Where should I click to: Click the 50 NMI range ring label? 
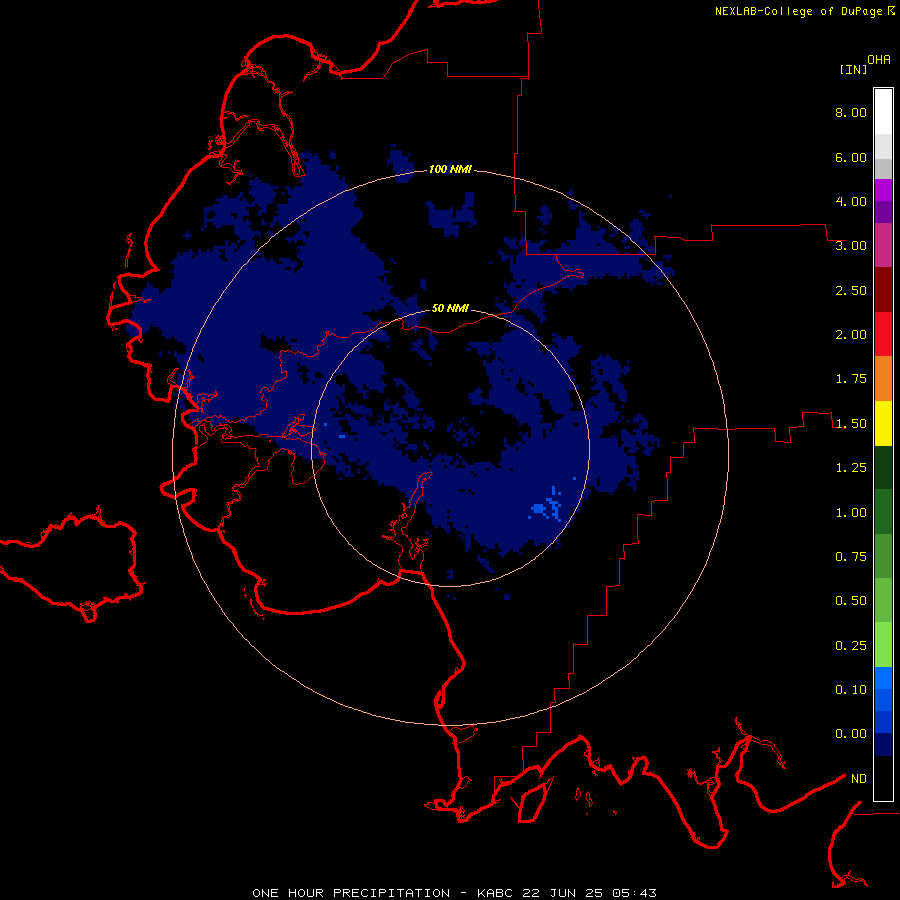[x=450, y=308]
